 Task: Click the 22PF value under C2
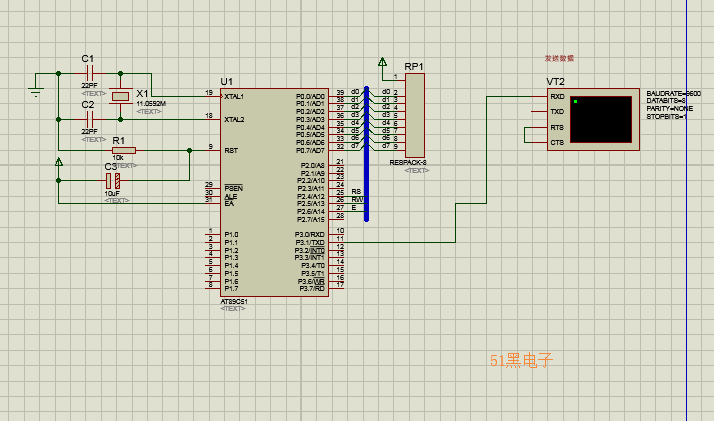coord(90,132)
